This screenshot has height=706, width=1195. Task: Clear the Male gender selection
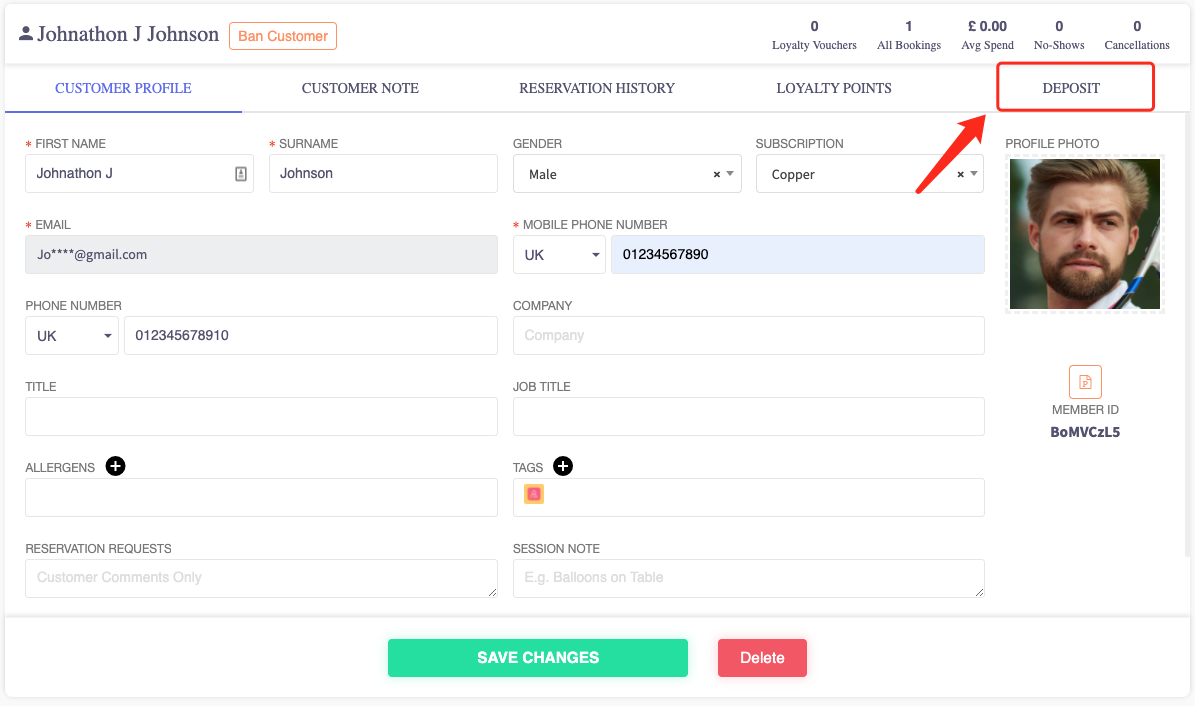point(716,175)
